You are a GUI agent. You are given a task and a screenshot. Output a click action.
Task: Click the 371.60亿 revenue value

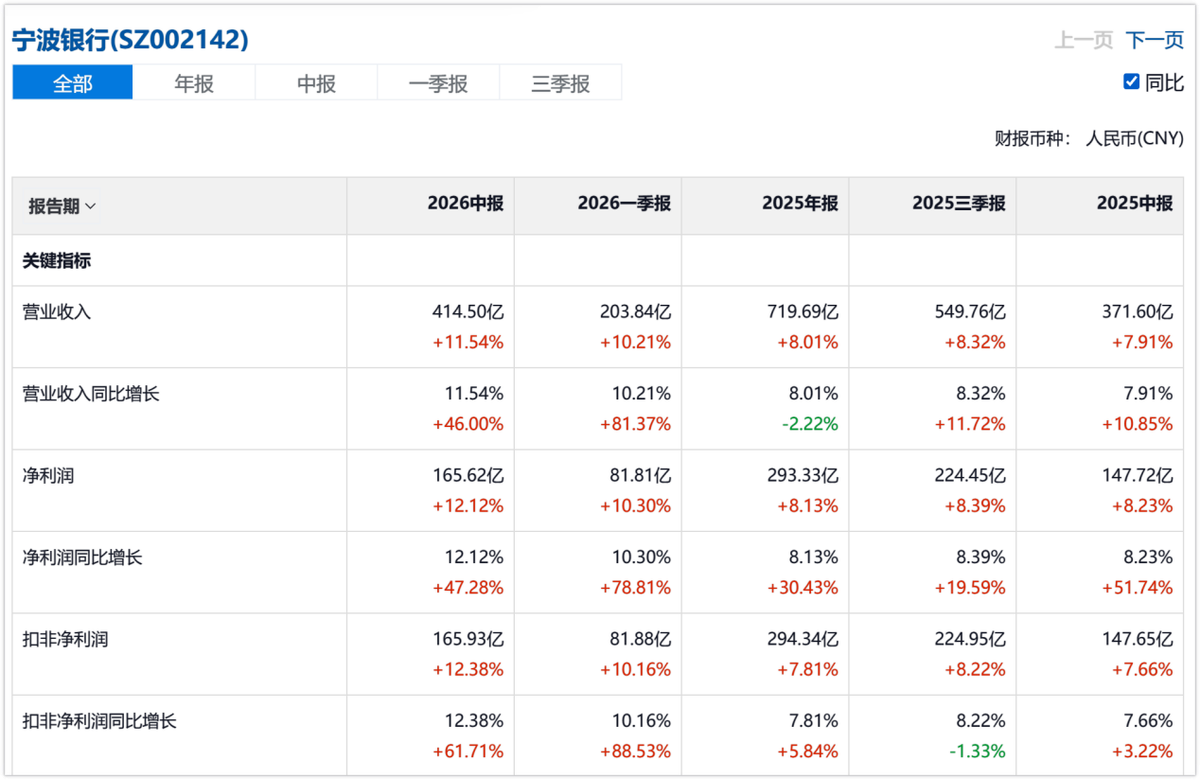tap(1138, 312)
